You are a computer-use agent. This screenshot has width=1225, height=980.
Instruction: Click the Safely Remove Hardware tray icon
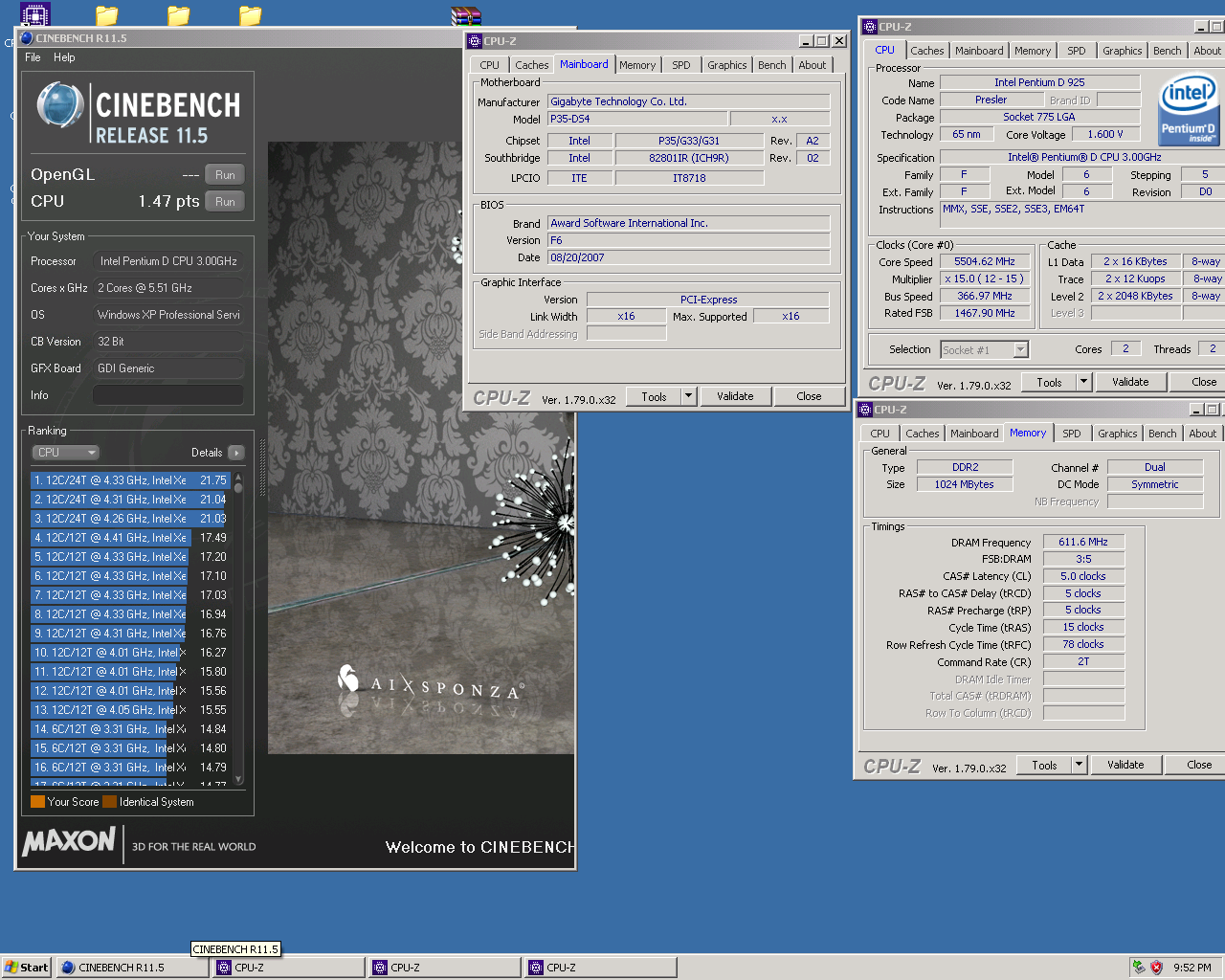(x=1138, y=968)
